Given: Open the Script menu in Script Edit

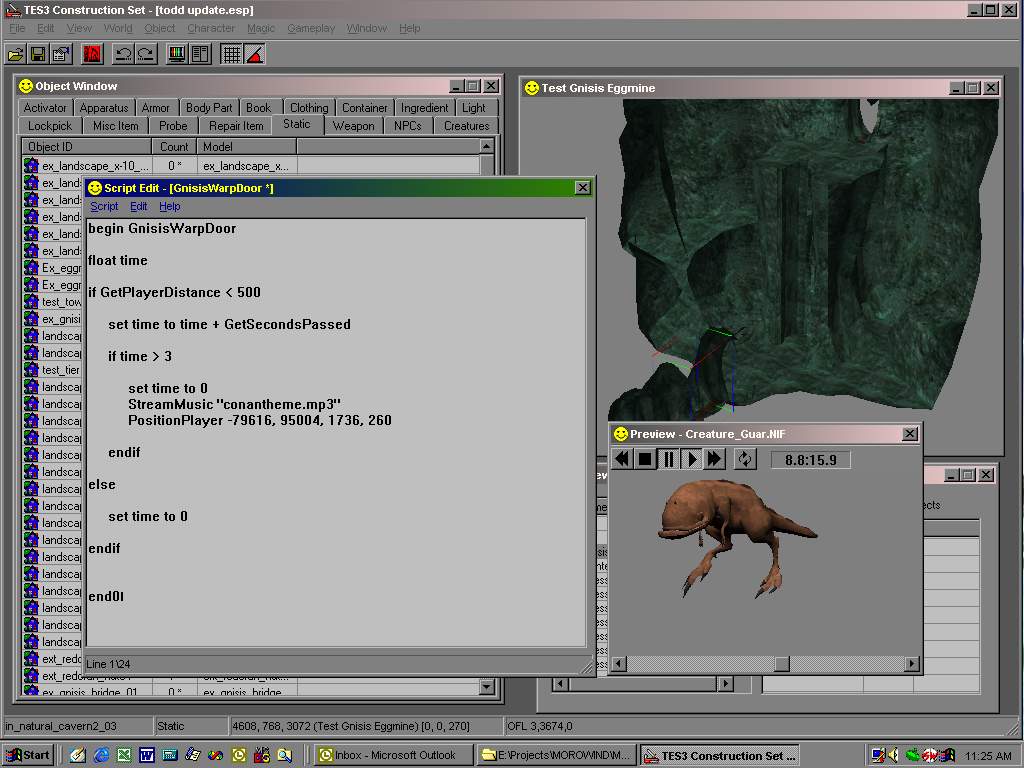Looking at the screenshot, I should (104, 206).
